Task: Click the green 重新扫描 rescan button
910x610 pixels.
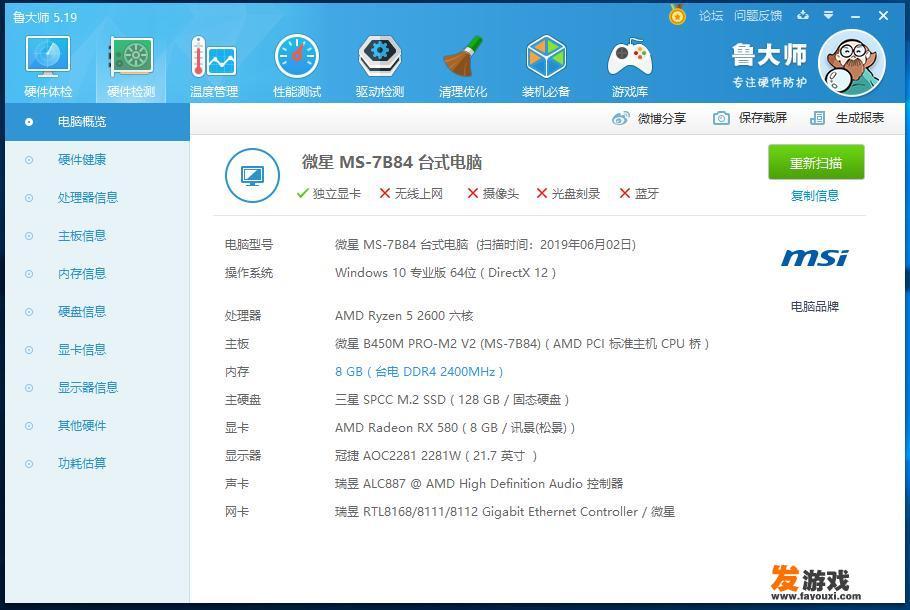Action: pos(816,163)
